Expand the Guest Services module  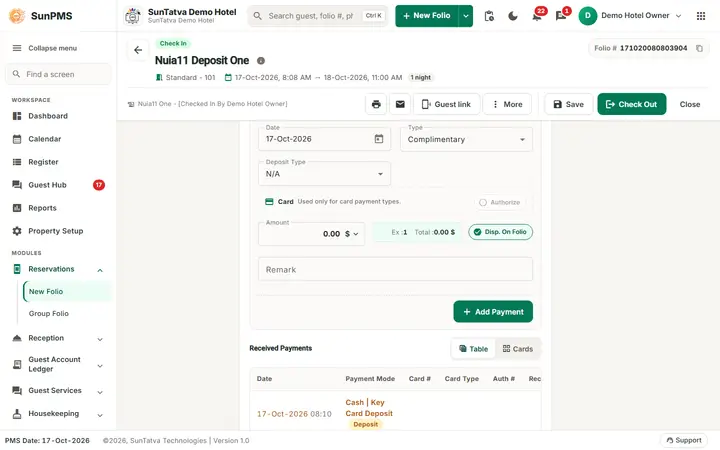(x=100, y=392)
